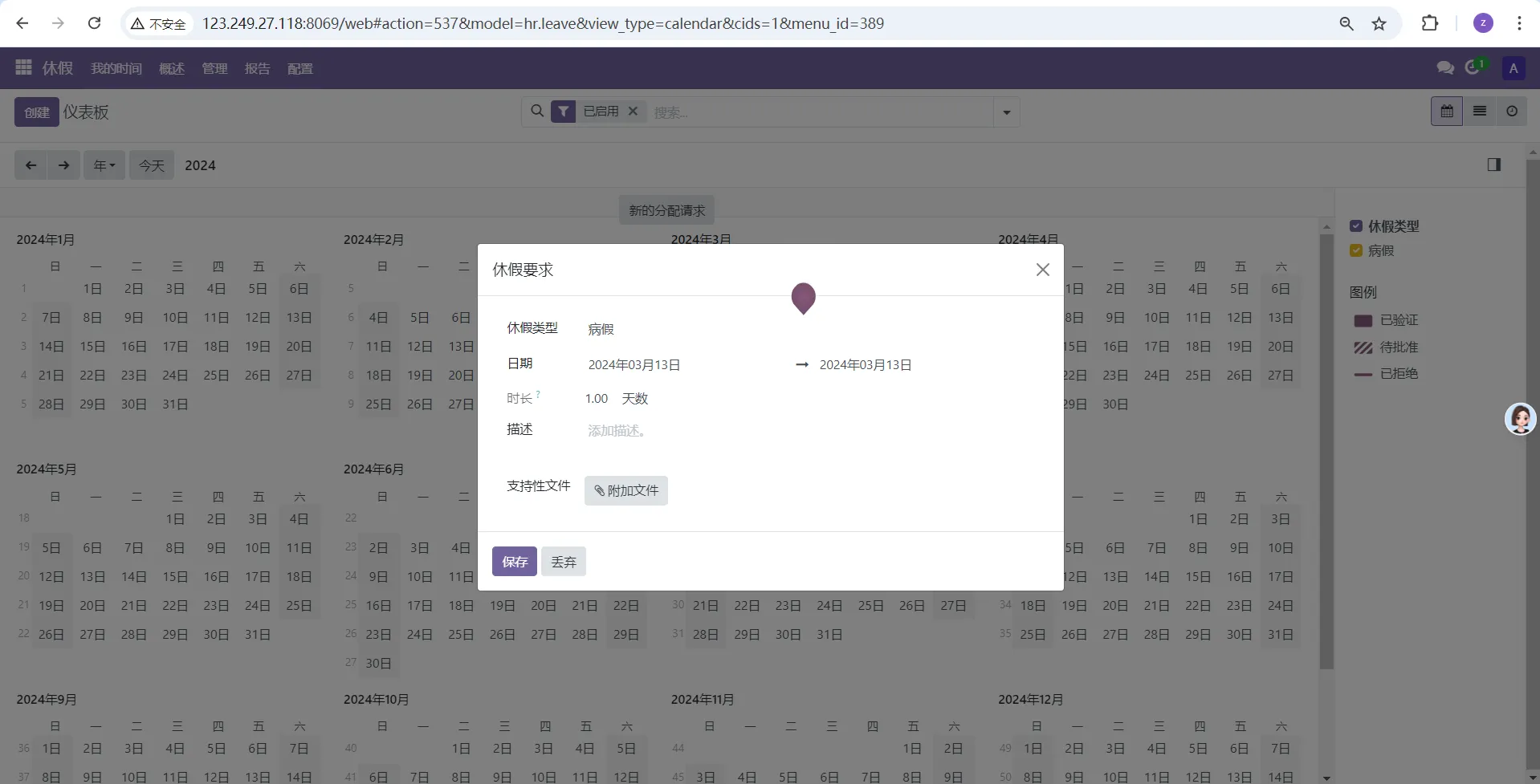
Task: Open the conversations chat icon
Action: click(1445, 68)
